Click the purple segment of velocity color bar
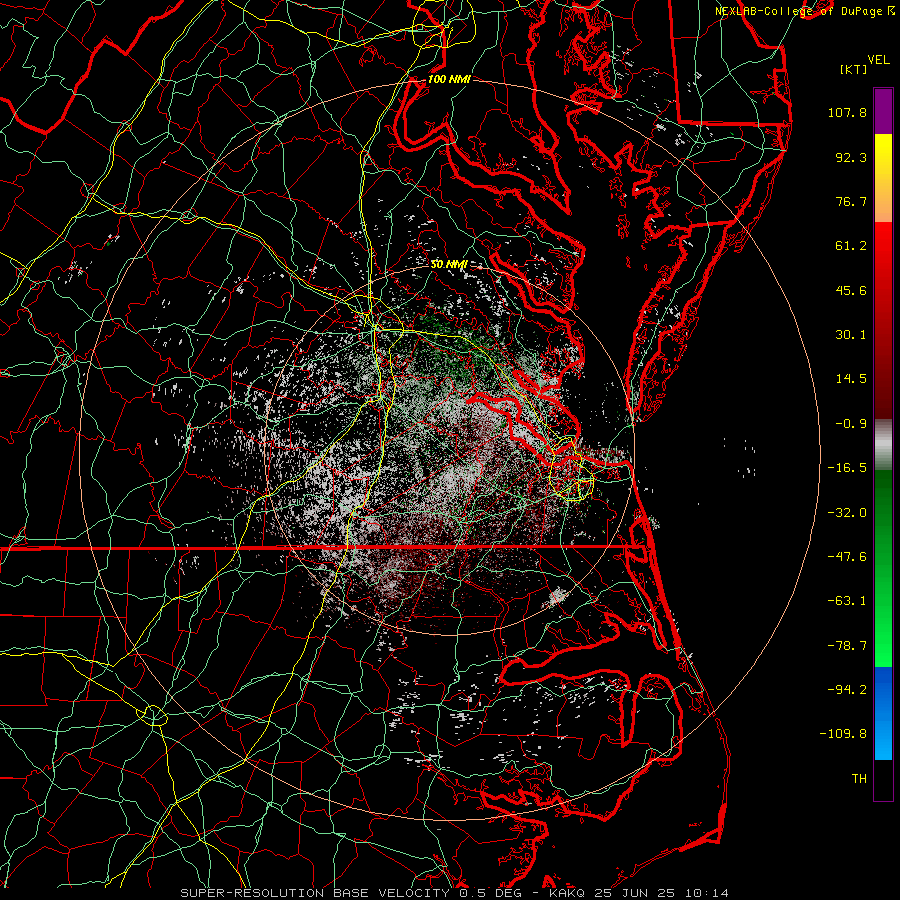Image resolution: width=900 pixels, height=900 pixels. pyautogui.click(x=883, y=111)
